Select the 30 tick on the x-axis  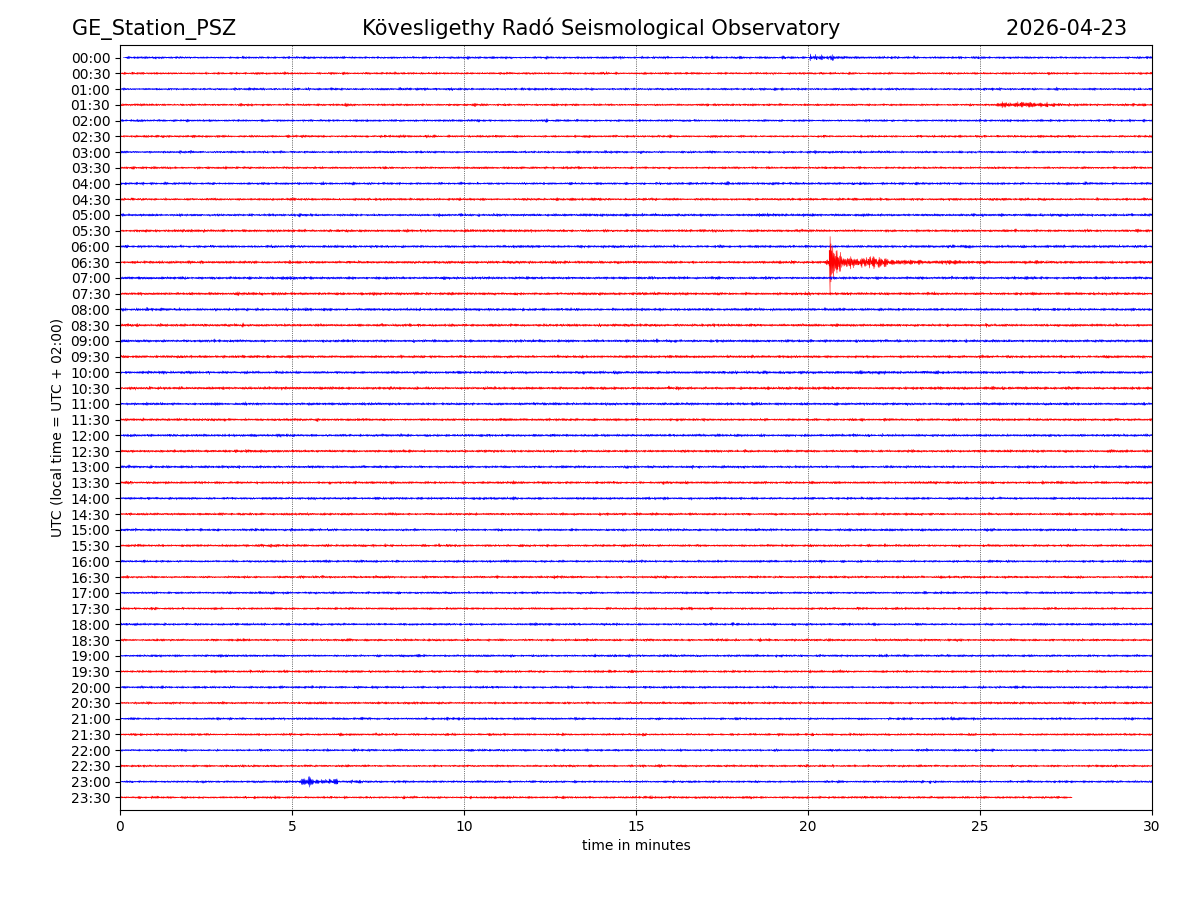point(1151,826)
